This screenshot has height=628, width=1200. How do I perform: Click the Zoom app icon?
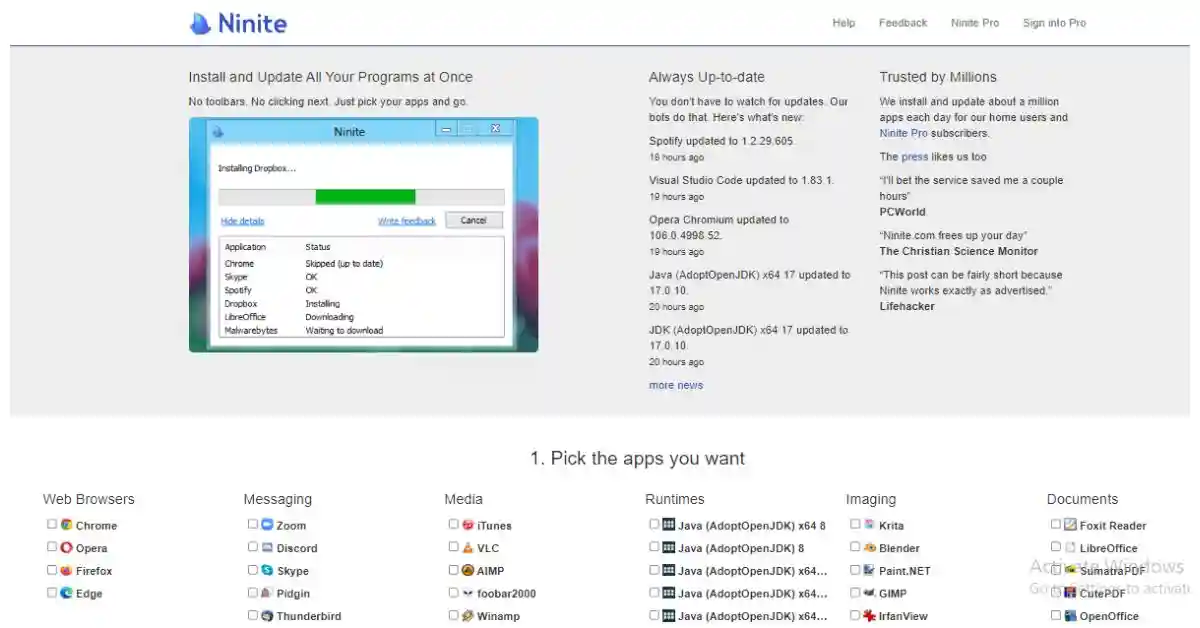coord(267,524)
